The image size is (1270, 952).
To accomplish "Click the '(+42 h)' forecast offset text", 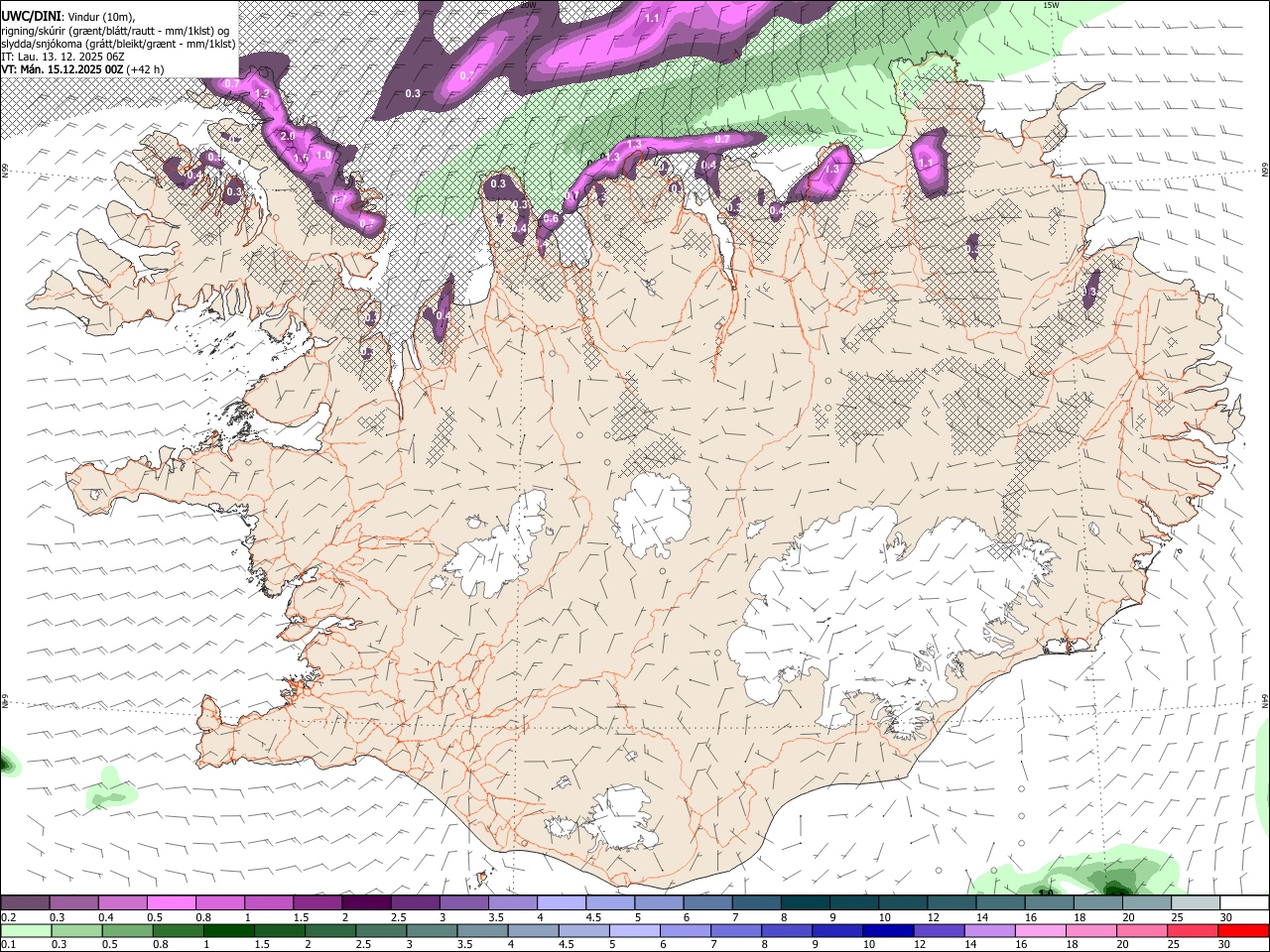I will pyautogui.click(x=146, y=69).
